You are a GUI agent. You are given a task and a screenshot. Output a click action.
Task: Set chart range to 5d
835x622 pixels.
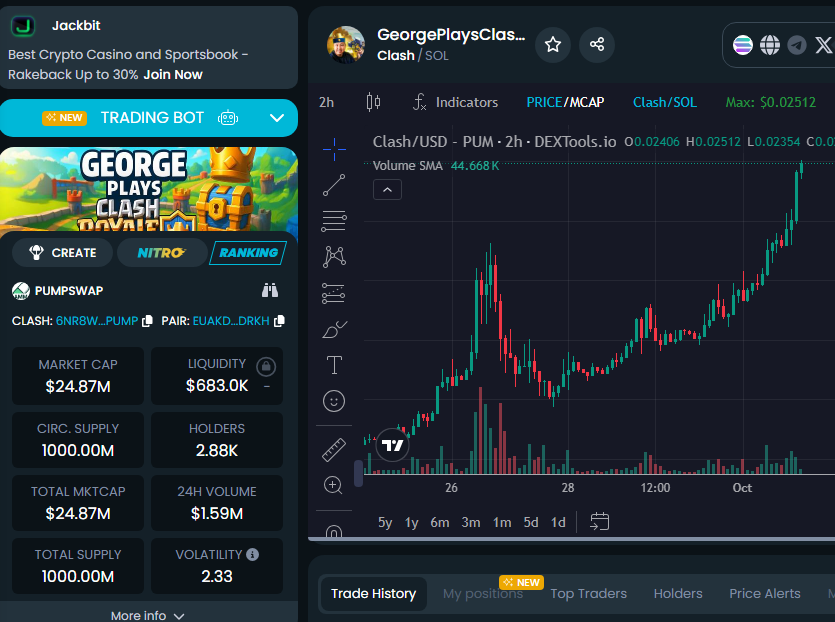tap(531, 522)
